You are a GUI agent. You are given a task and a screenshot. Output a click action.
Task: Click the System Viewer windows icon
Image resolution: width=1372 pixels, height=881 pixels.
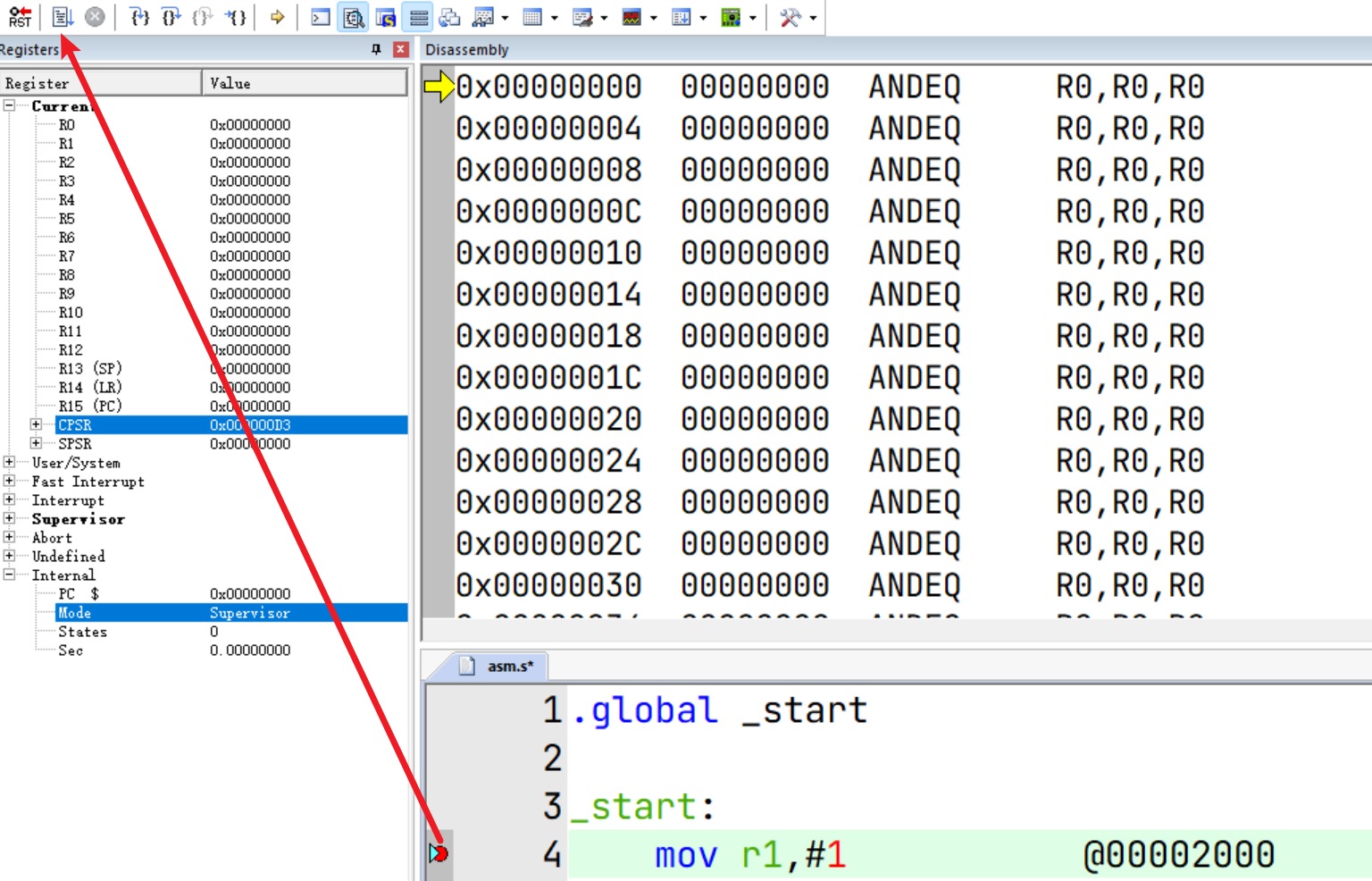731,17
